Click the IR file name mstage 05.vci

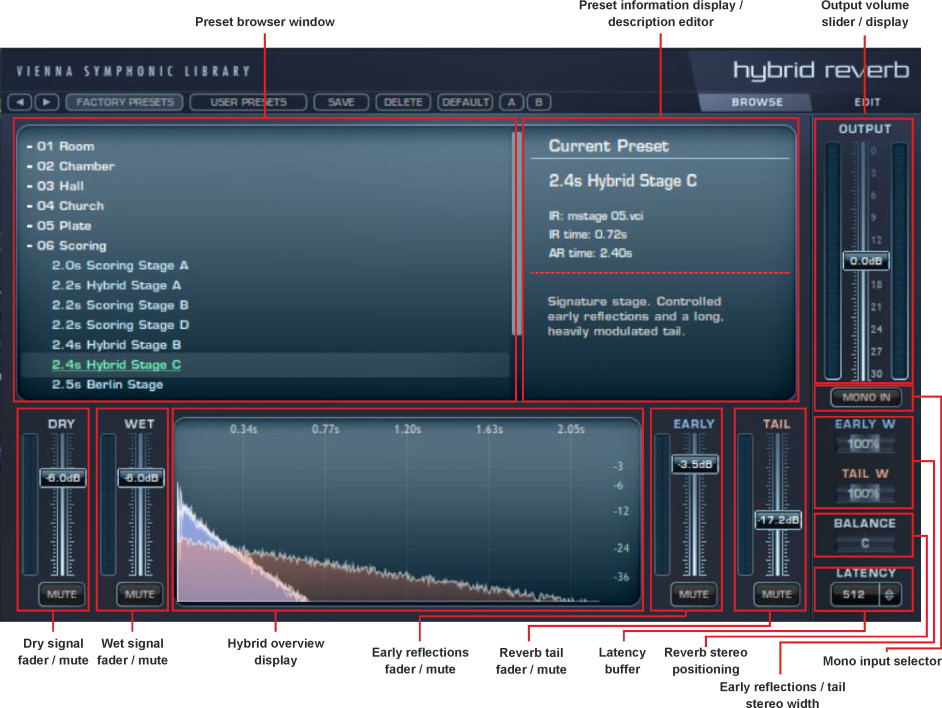[595, 216]
